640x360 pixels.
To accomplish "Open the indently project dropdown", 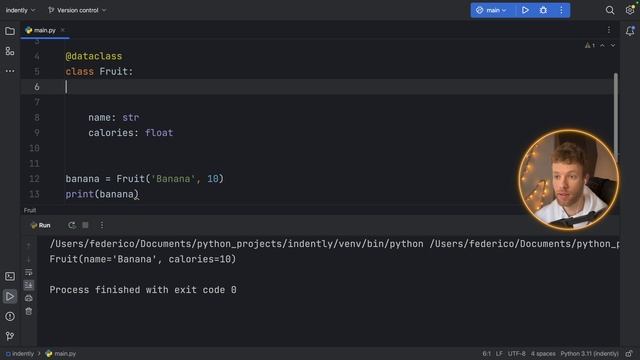I will coord(20,10).
